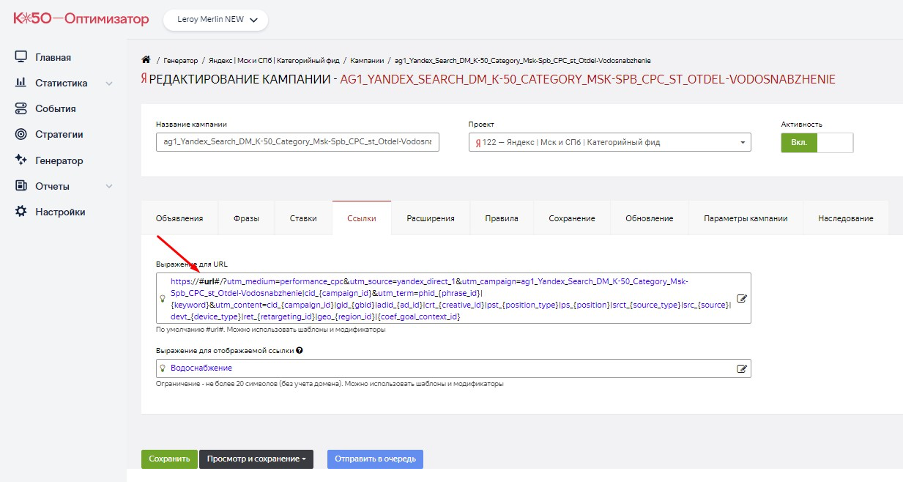Open the Проект selection dropdown
The width and height of the screenshot is (904, 482).
(x=610, y=142)
